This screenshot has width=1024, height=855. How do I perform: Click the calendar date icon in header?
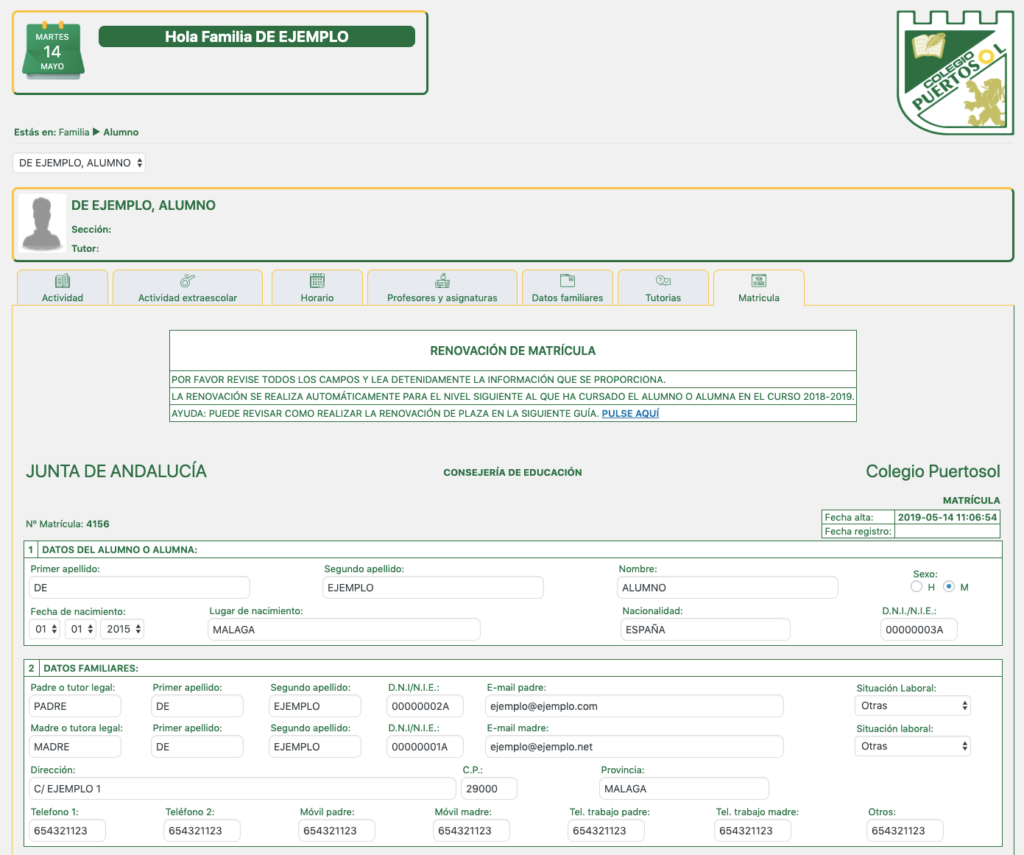(x=52, y=51)
